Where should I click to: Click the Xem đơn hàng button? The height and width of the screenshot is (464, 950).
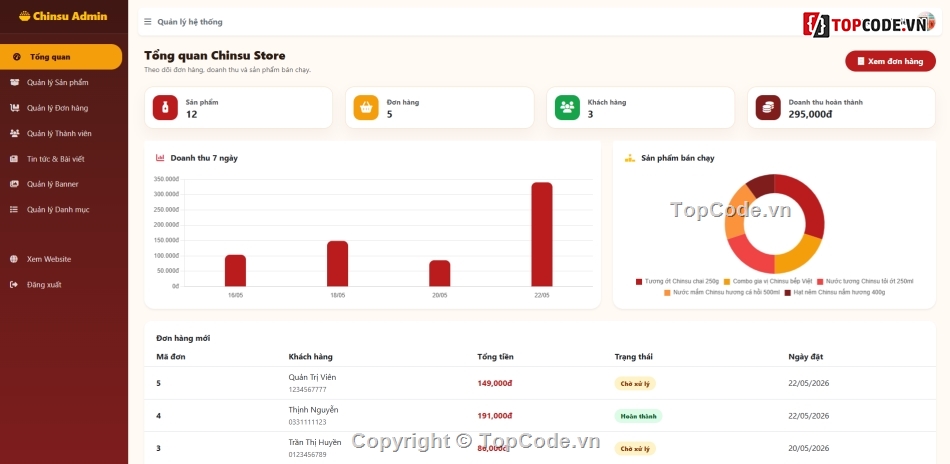(890, 61)
